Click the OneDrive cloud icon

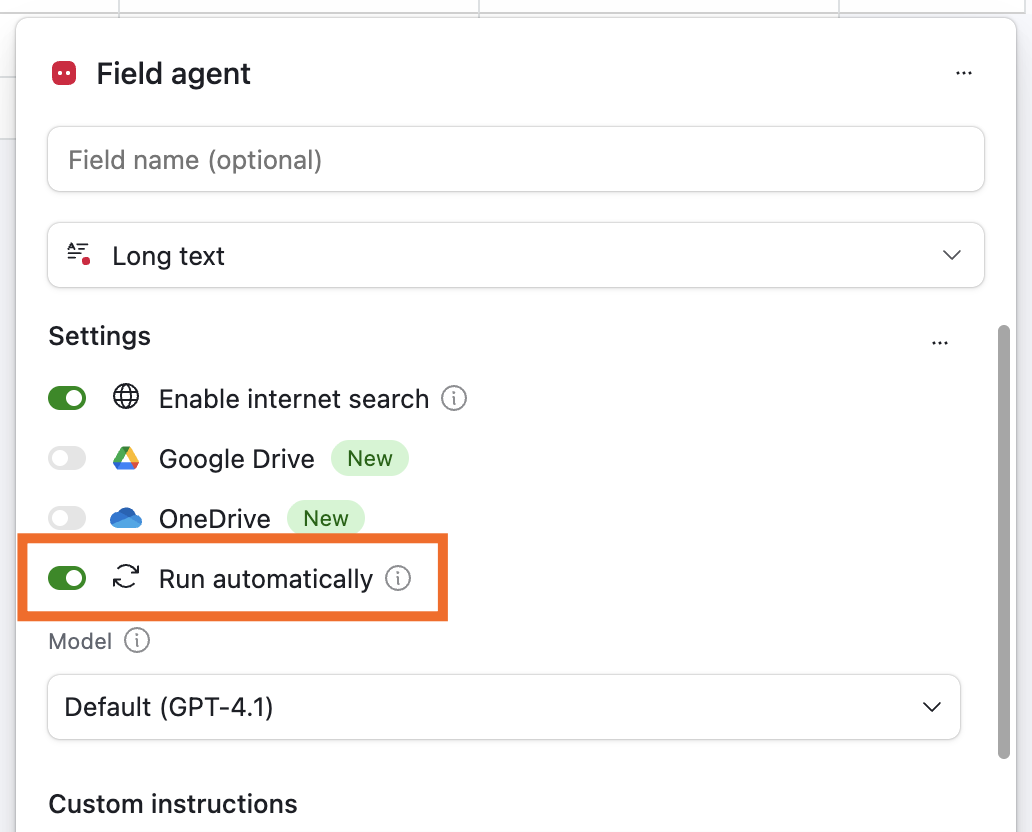click(125, 518)
